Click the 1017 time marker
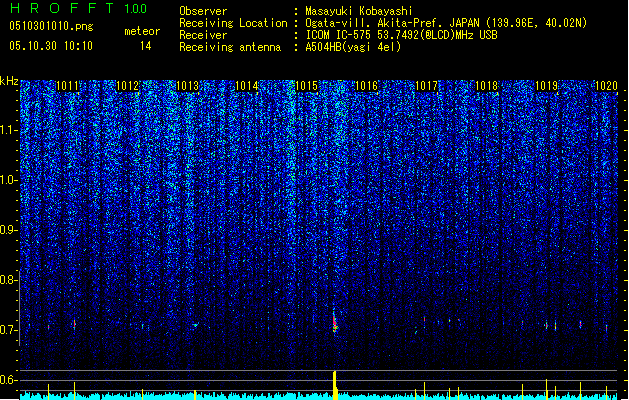 coord(426,86)
